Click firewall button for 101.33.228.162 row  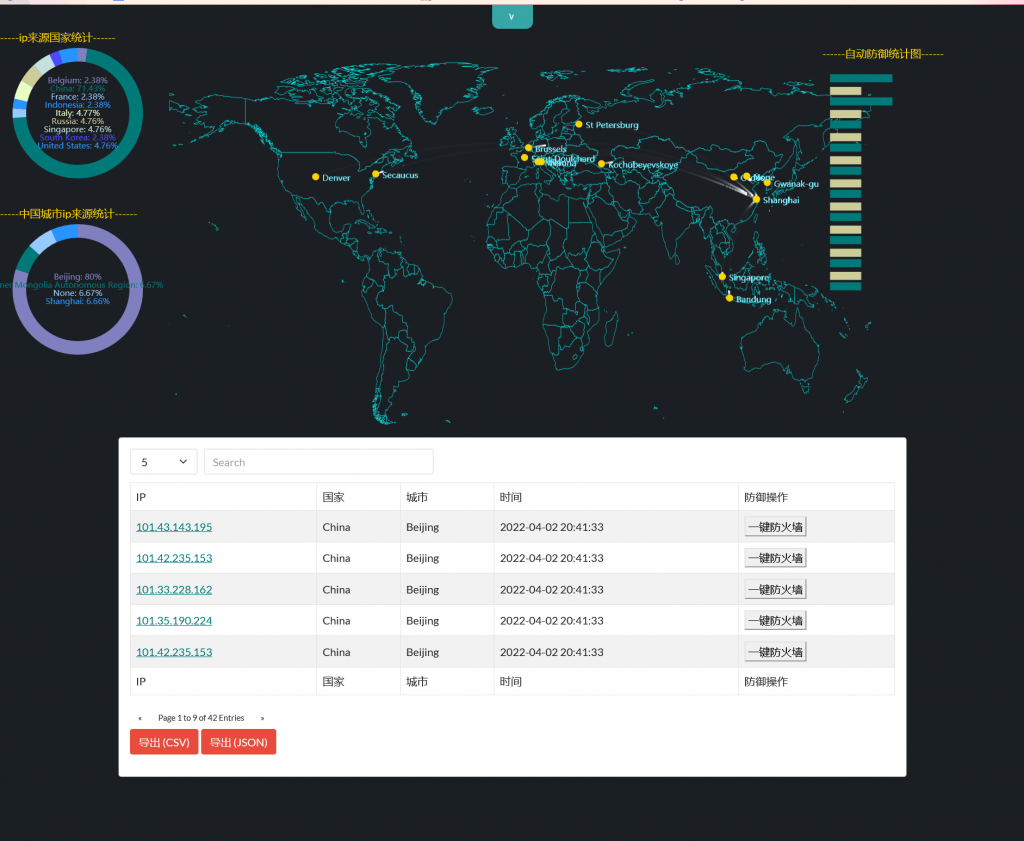775,590
